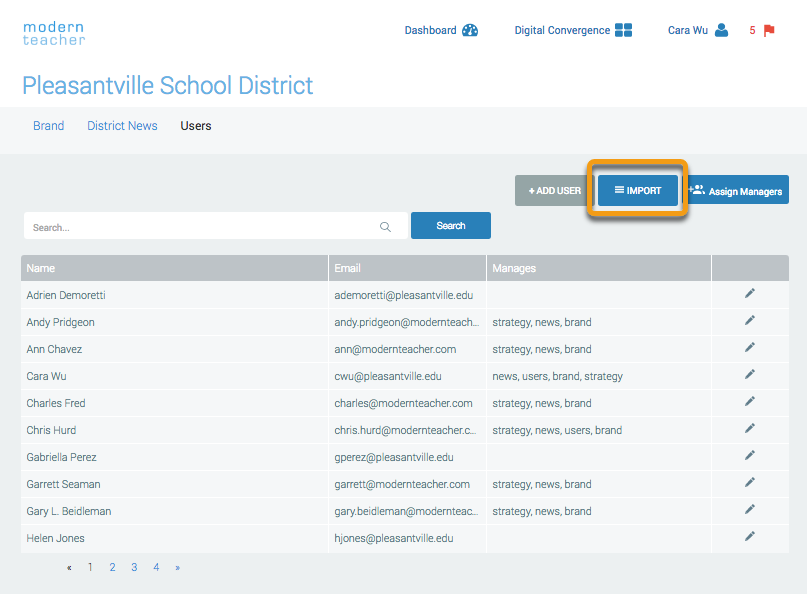Switch to the District News tab

tap(122, 126)
